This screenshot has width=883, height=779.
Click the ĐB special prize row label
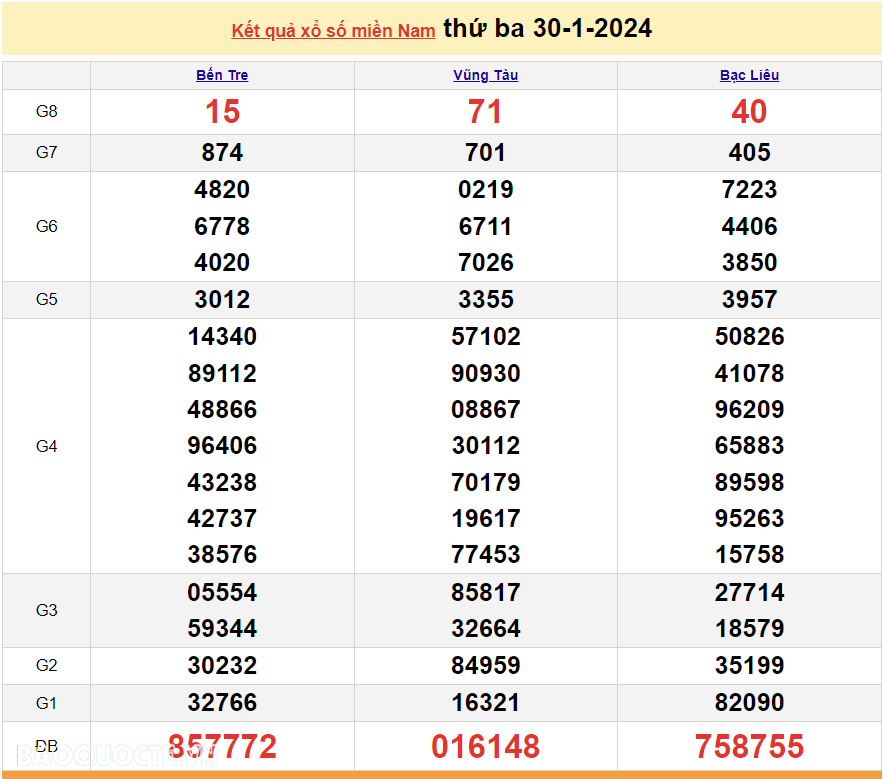pyautogui.click(x=47, y=746)
